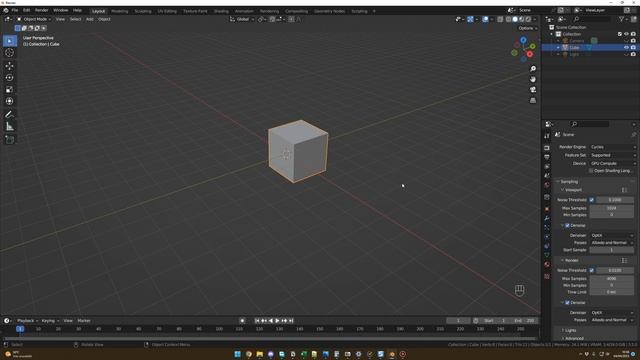Enable Open Shading Language checkbox
The height and width of the screenshot is (360, 640).
(591, 171)
